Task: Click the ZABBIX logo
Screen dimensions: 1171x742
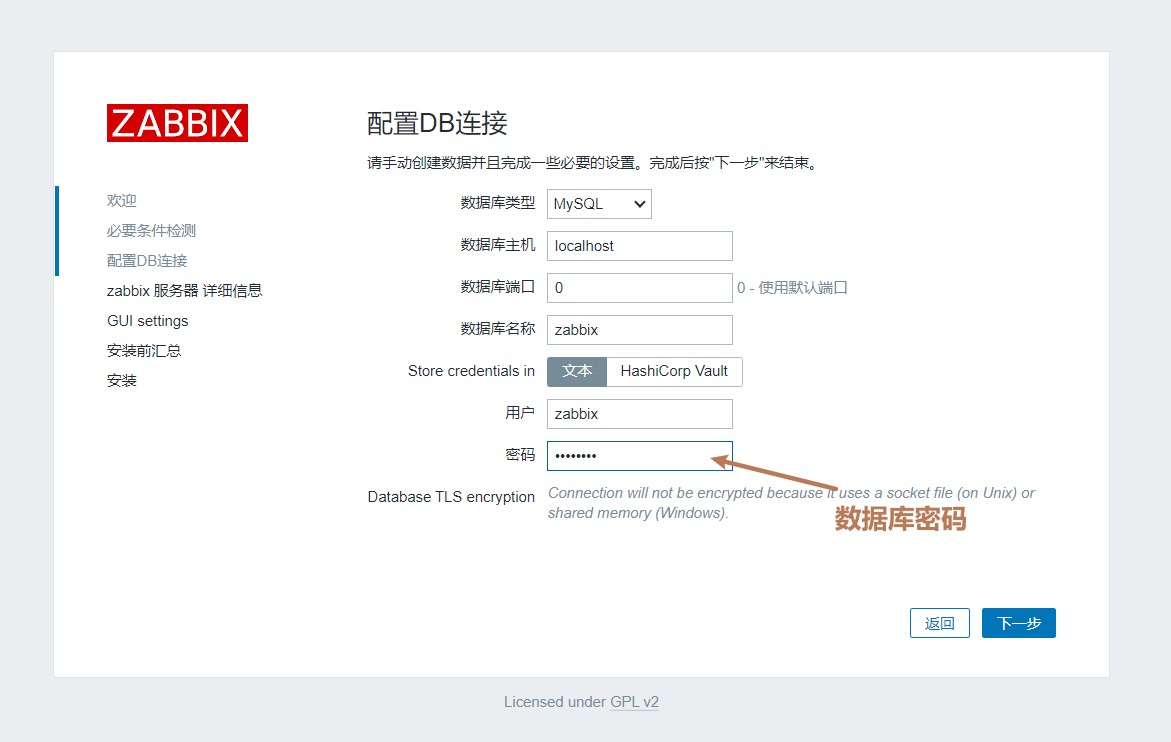Action: pos(177,123)
